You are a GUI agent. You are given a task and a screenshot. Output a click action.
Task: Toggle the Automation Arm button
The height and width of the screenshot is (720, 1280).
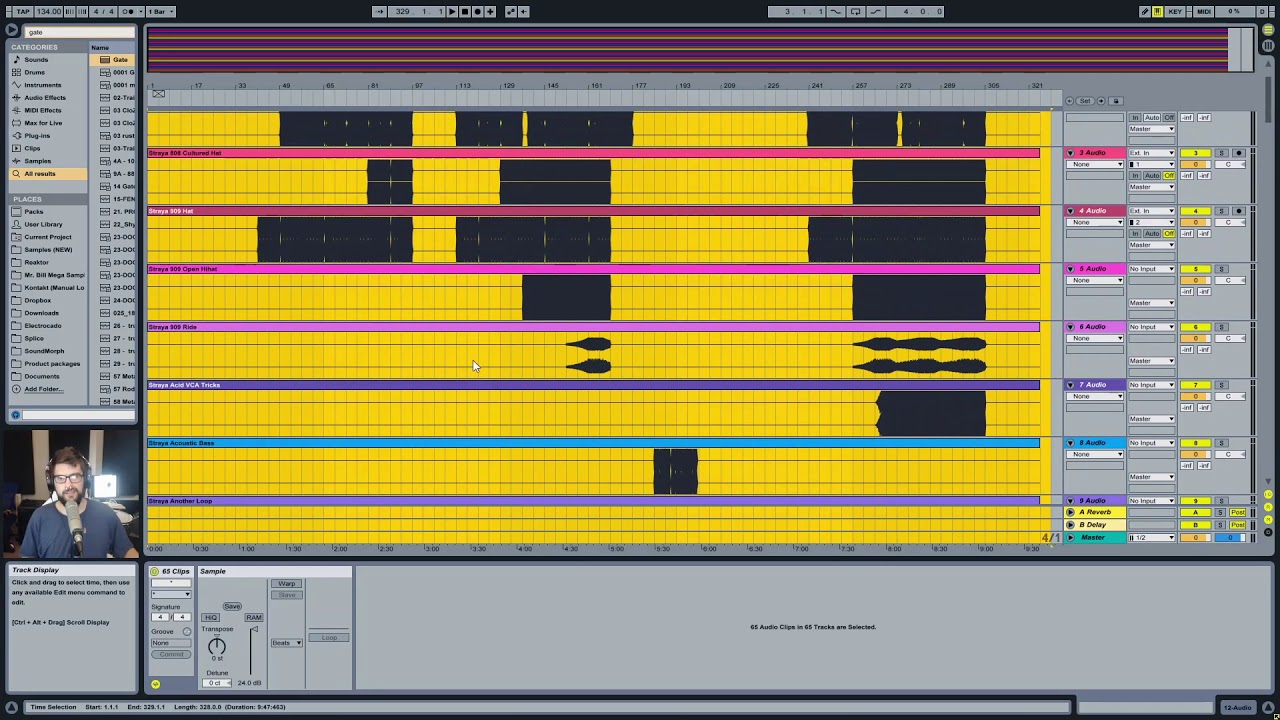click(x=510, y=11)
